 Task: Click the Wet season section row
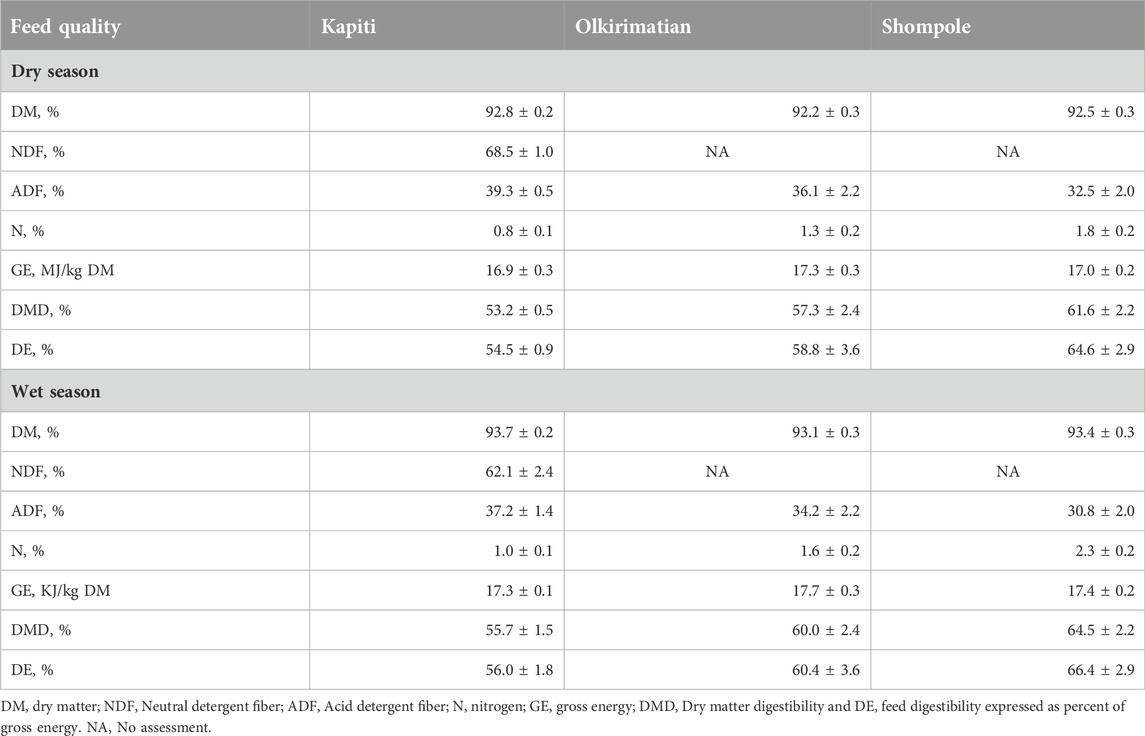[x=572, y=391]
